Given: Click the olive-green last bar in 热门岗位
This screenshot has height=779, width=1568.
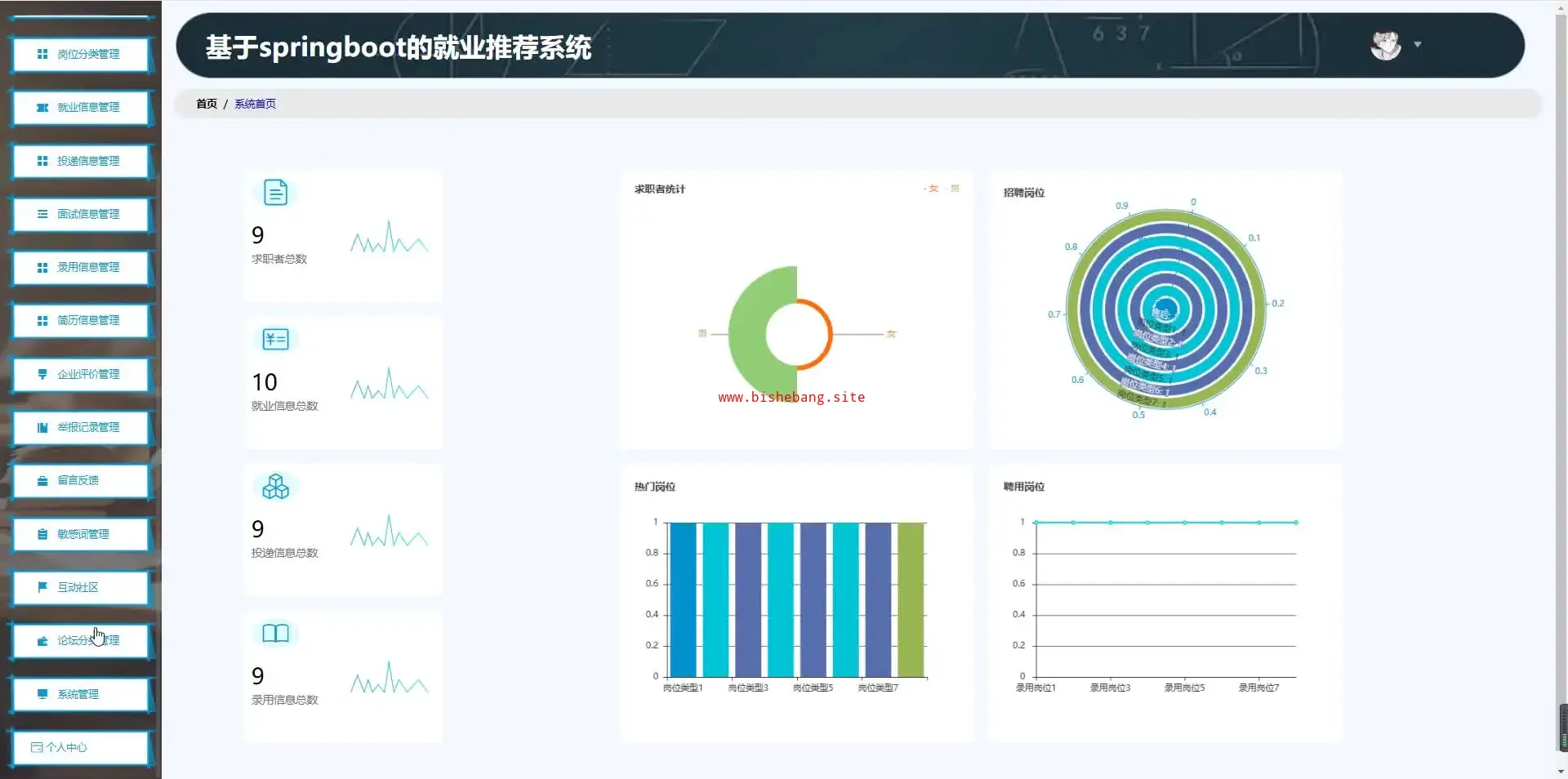Looking at the screenshot, I should point(911,600).
